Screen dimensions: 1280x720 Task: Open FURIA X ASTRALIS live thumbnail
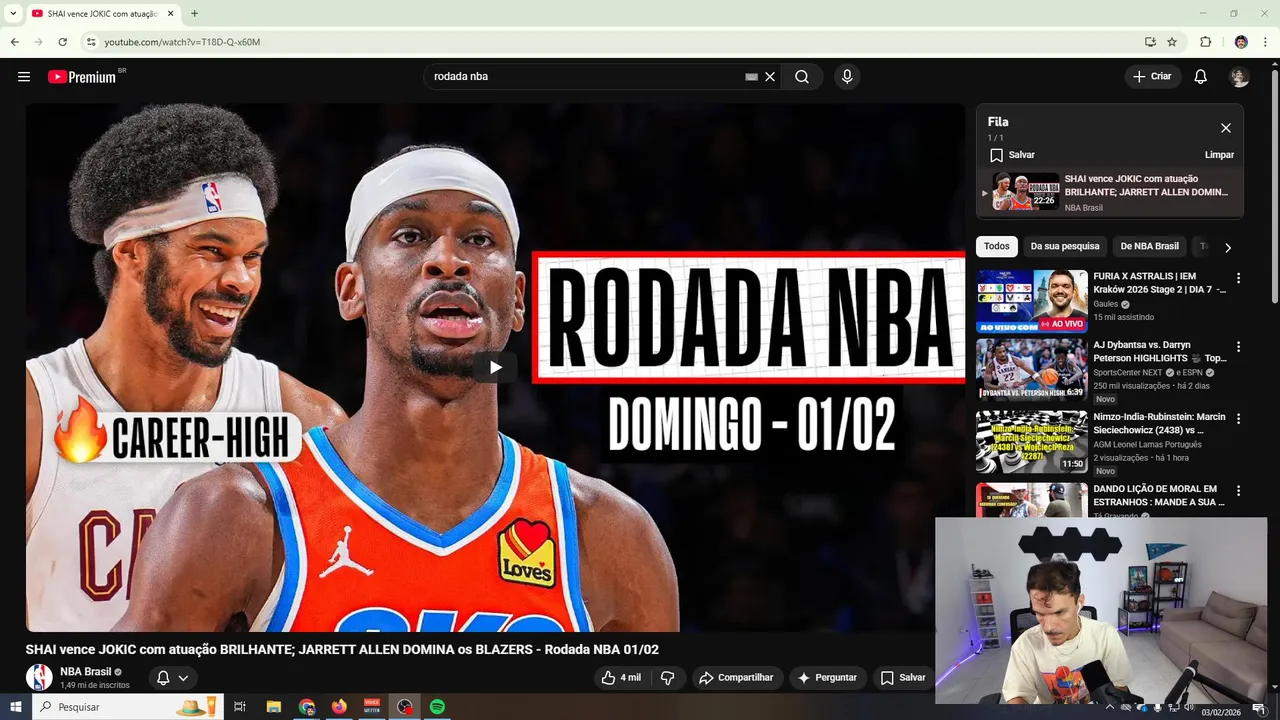click(1032, 301)
